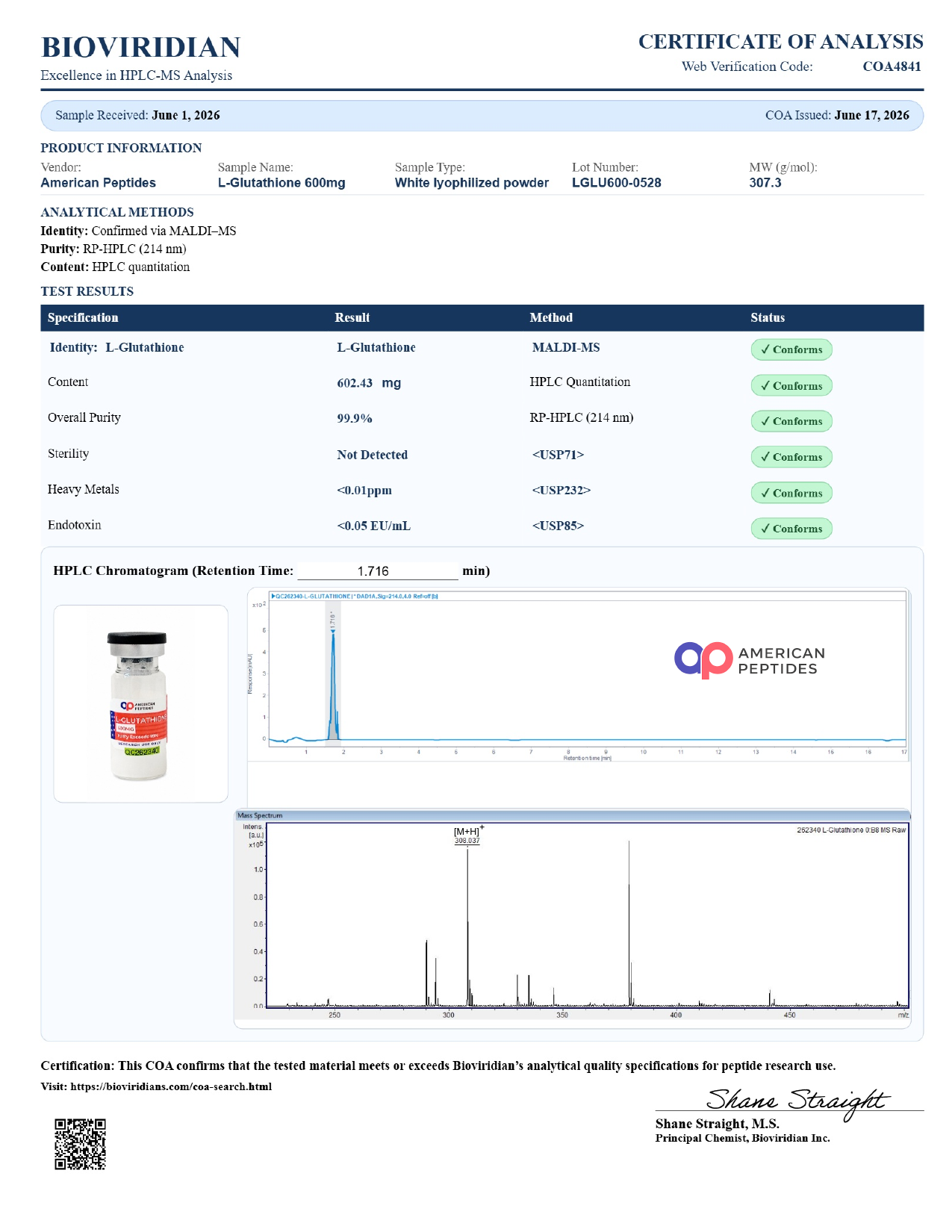
Task: Click the American Peptides logo in chromatogram
Action: click(x=750, y=660)
